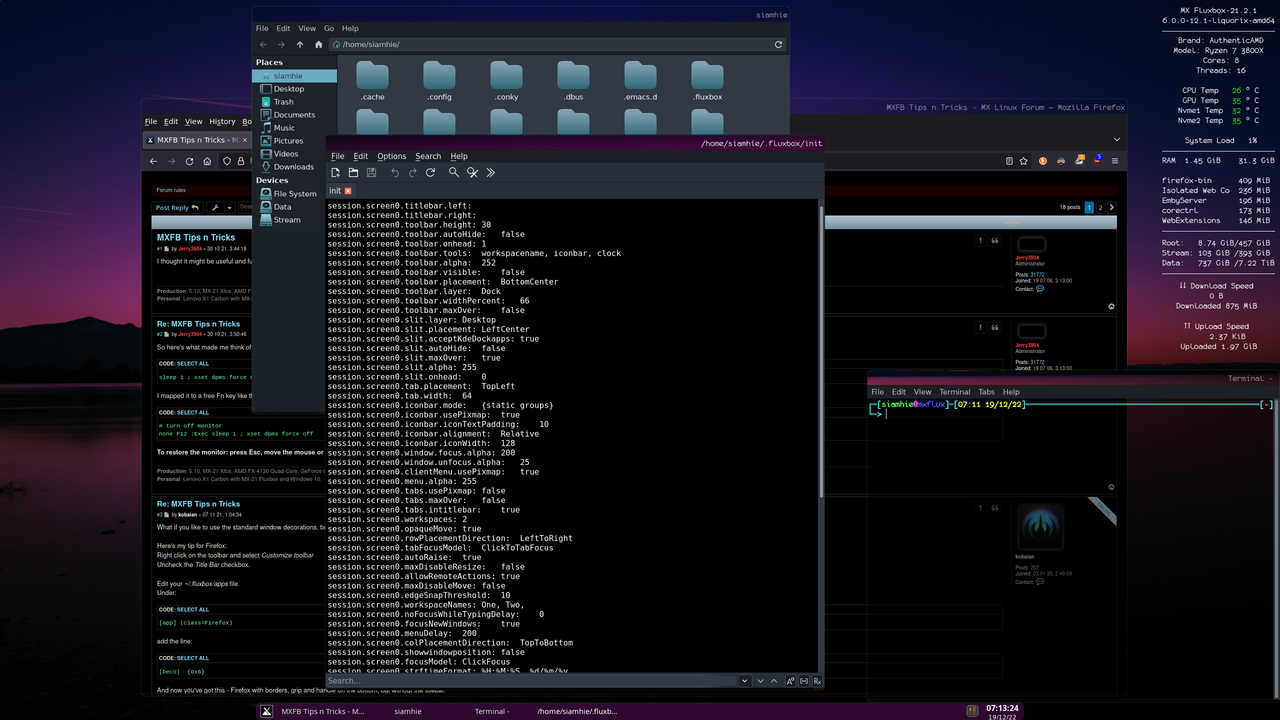Undo icon in the init editor toolbar
1280x720 pixels.
pos(395,172)
